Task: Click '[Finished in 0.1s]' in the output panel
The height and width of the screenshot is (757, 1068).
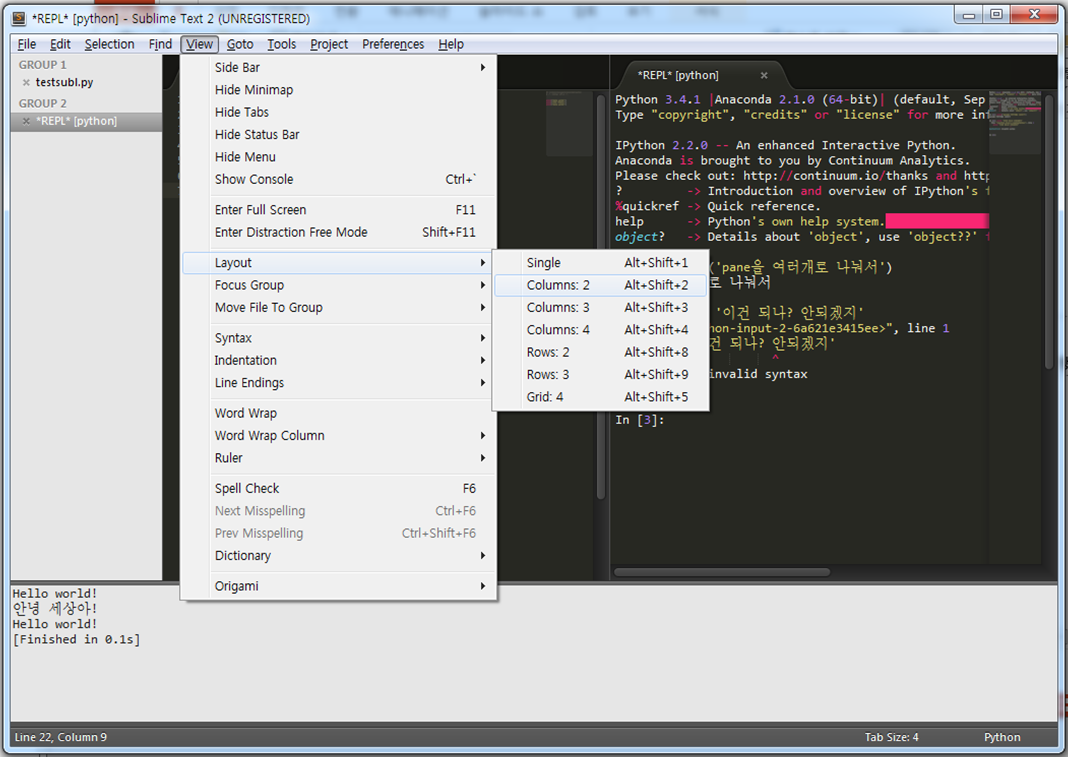Action: [76, 640]
